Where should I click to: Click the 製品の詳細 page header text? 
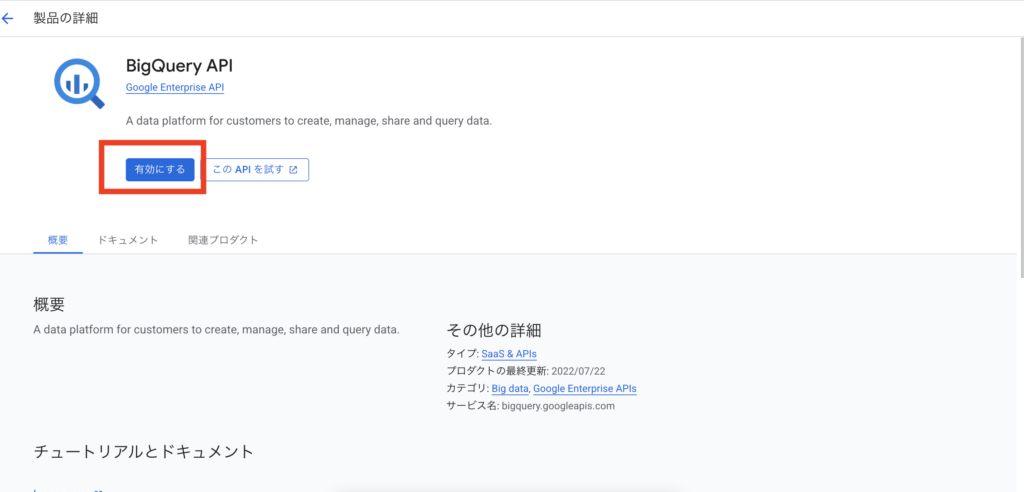click(65, 18)
